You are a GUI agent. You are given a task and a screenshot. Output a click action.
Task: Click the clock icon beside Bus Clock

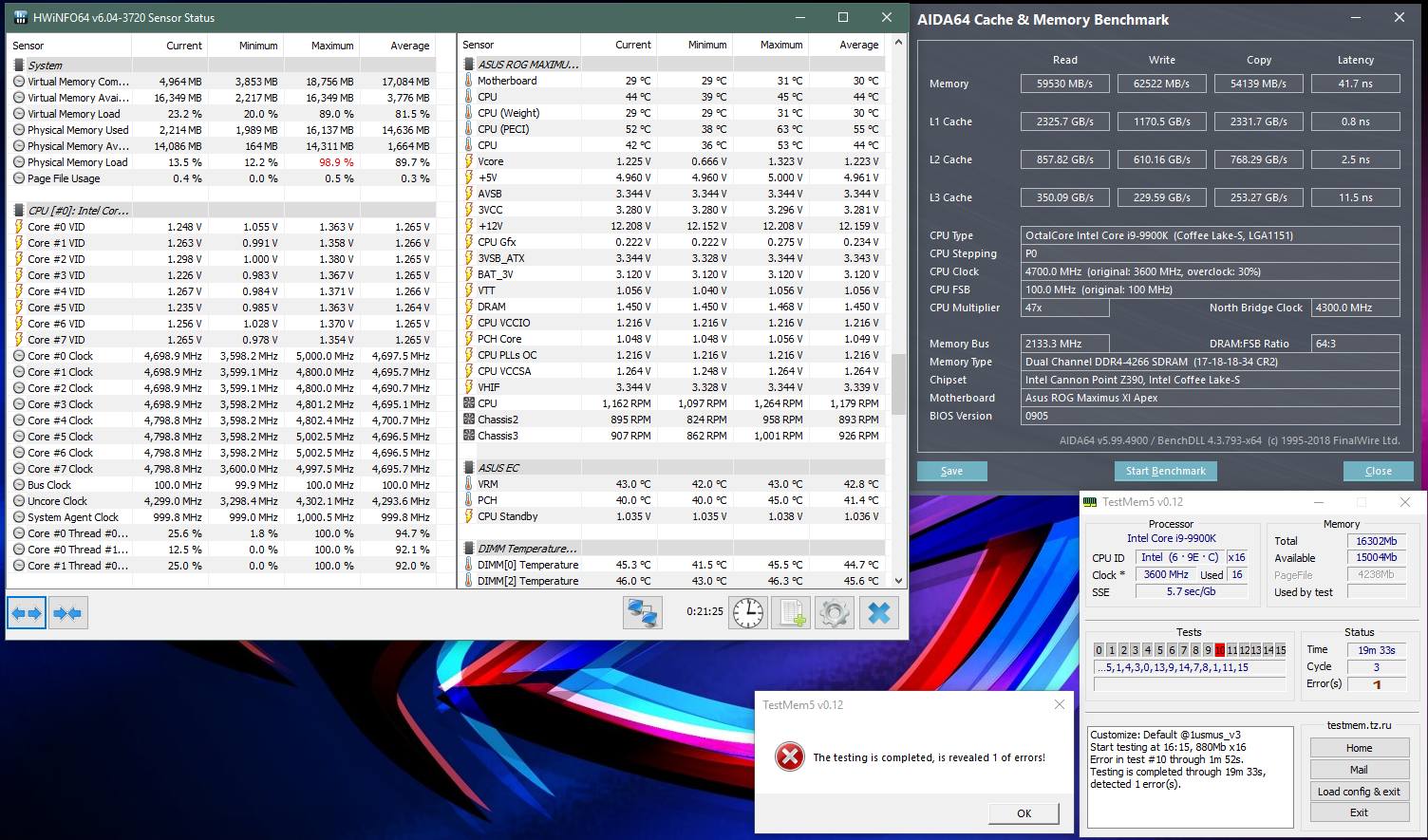pos(19,485)
